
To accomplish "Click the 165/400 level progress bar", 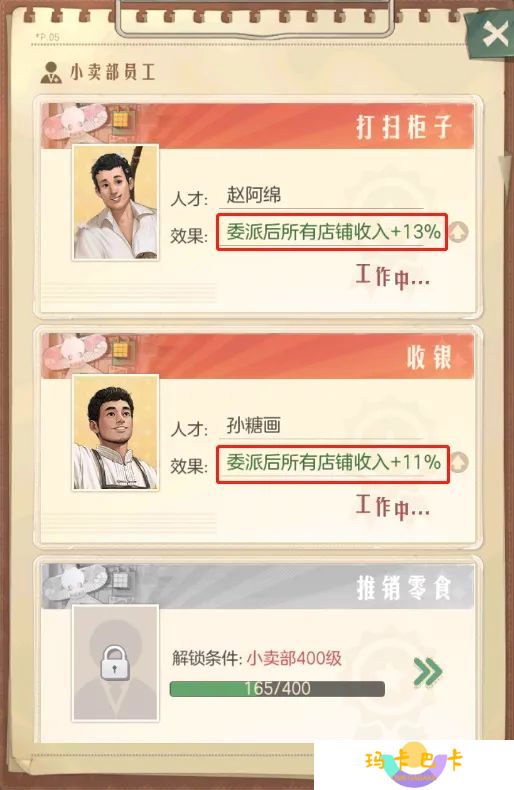I will [x=277, y=689].
